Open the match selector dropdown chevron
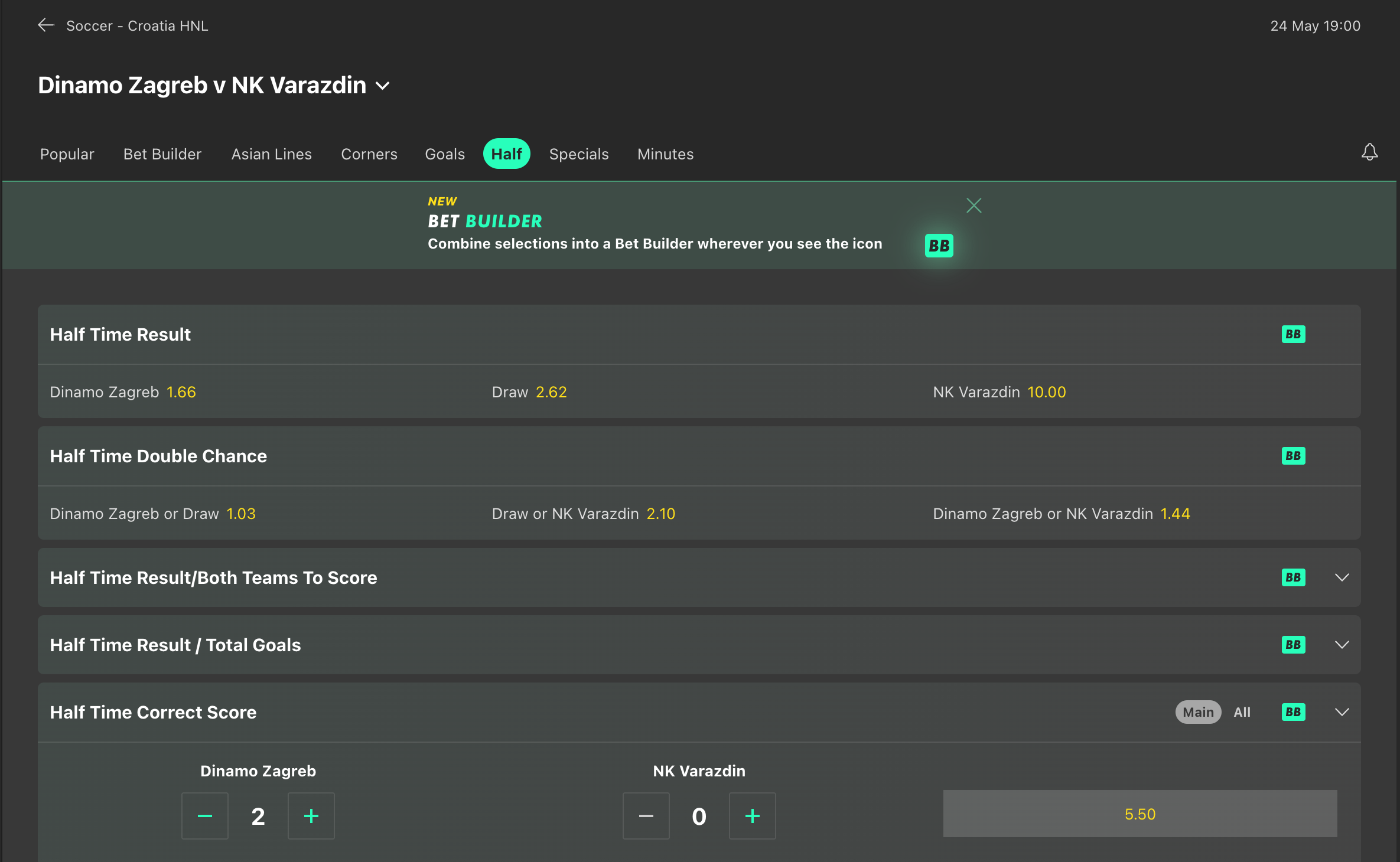Screen dimensions: 1400x862 click(x=383, y=86)
